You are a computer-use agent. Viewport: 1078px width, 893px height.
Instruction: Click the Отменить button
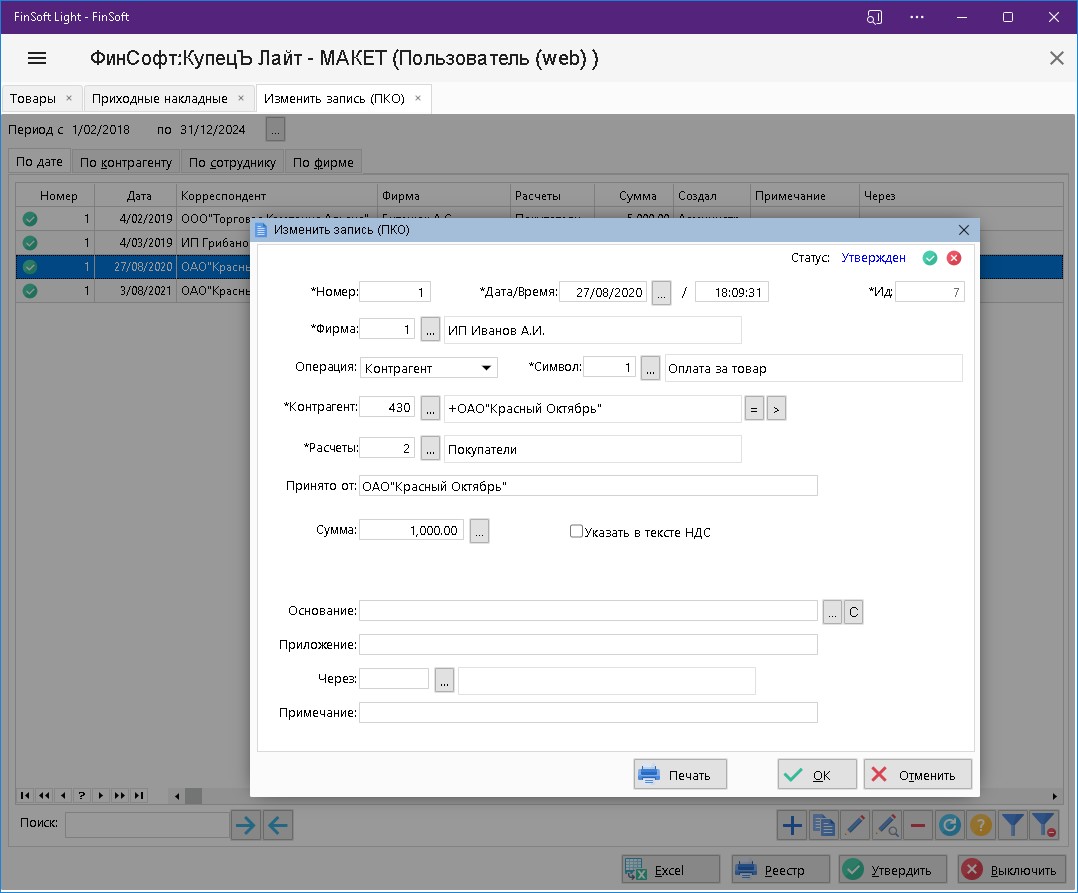(917, 775)
